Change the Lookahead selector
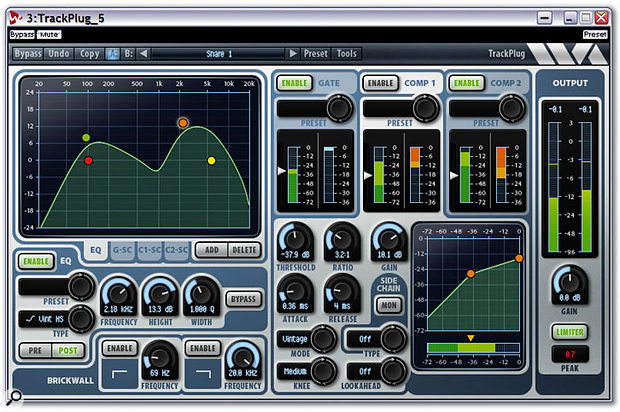Screen dimensions: 620x412 click(x=376, y=371)
